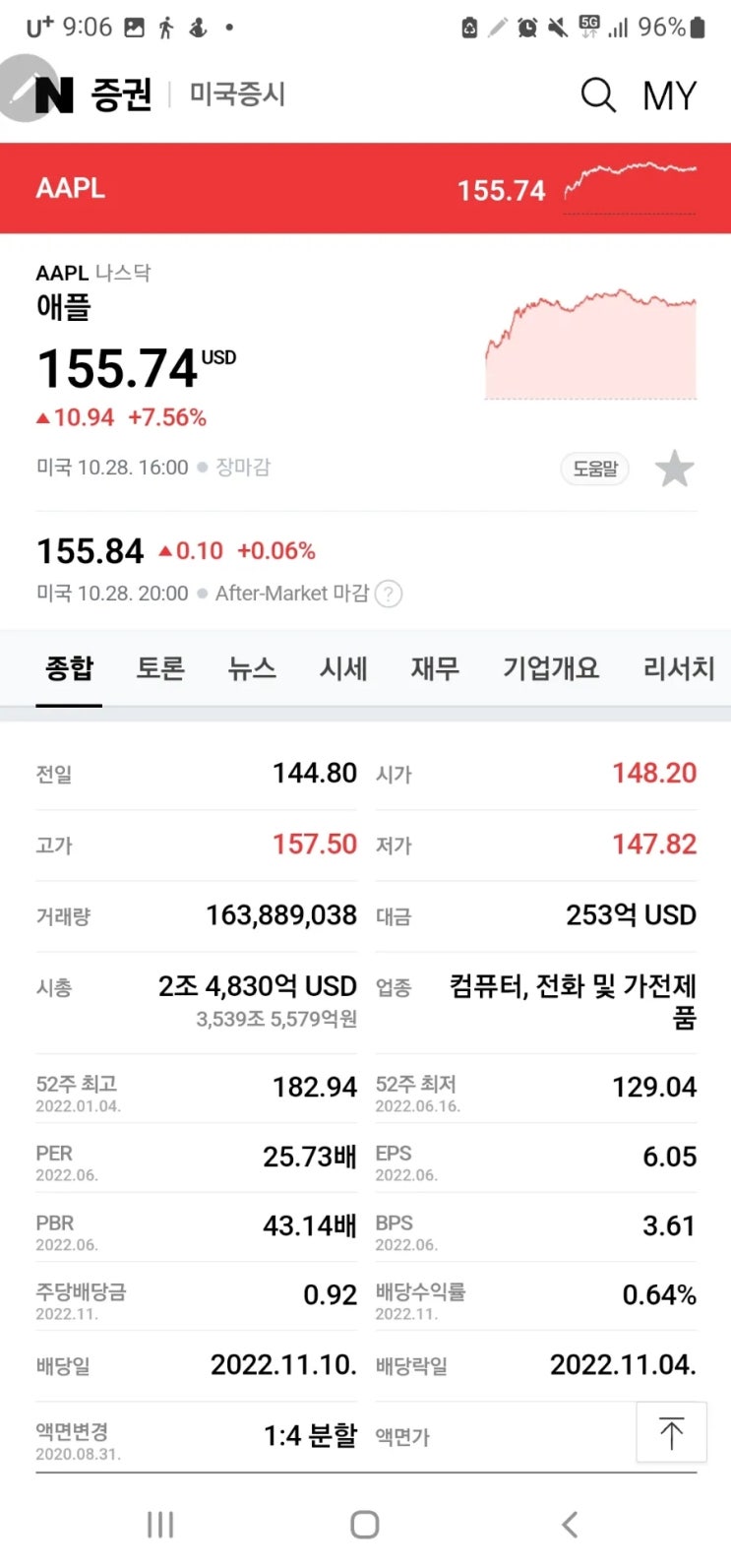
Task: Switch to the 뉴스 tab
Action: 252,668
